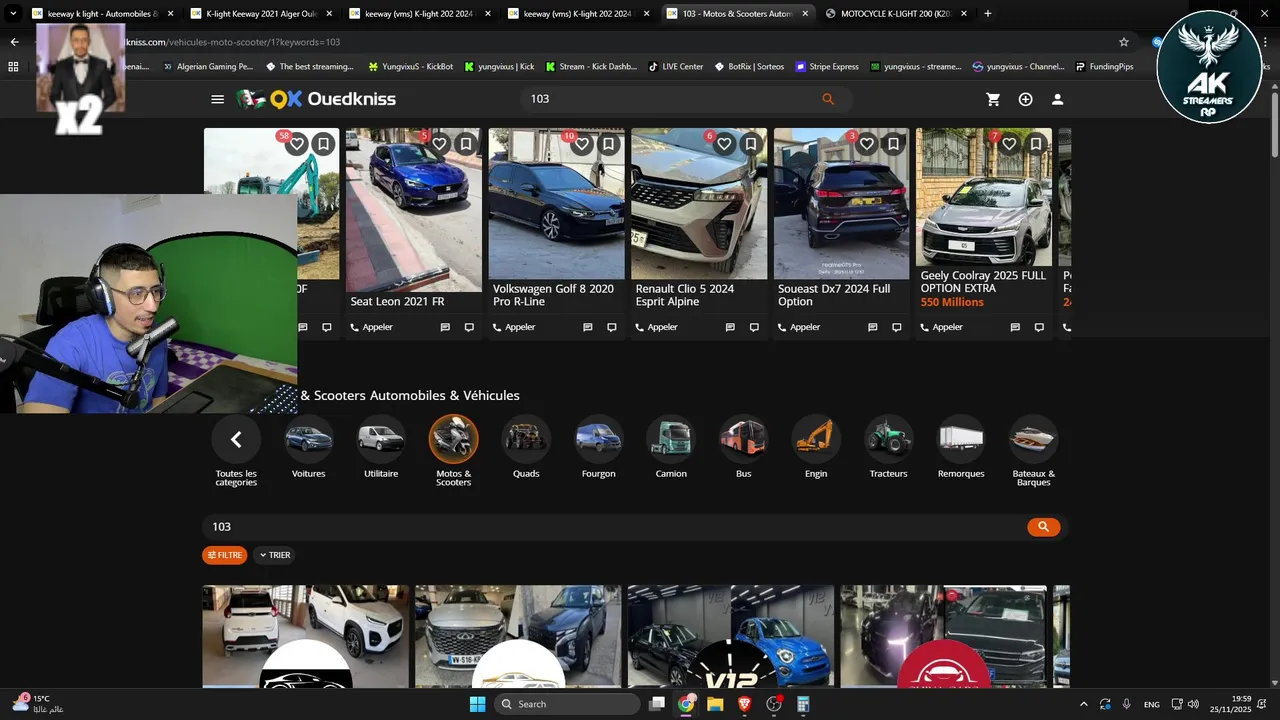Select the Tracteurs category
Viewport: 1280px width, 720px height.
[x=888, y=447]
